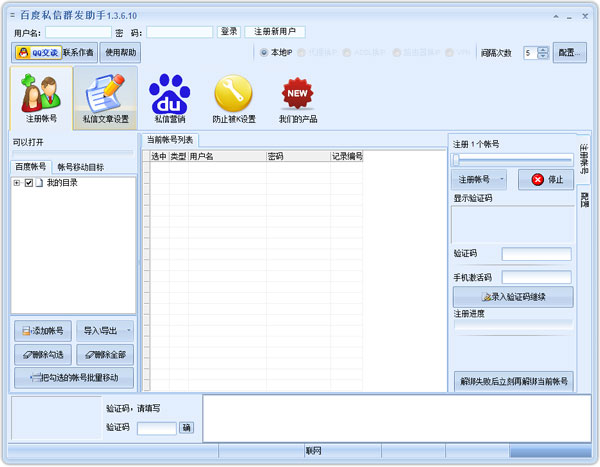Switch to the 百度帐号 tab

click(x=31, y=167)
